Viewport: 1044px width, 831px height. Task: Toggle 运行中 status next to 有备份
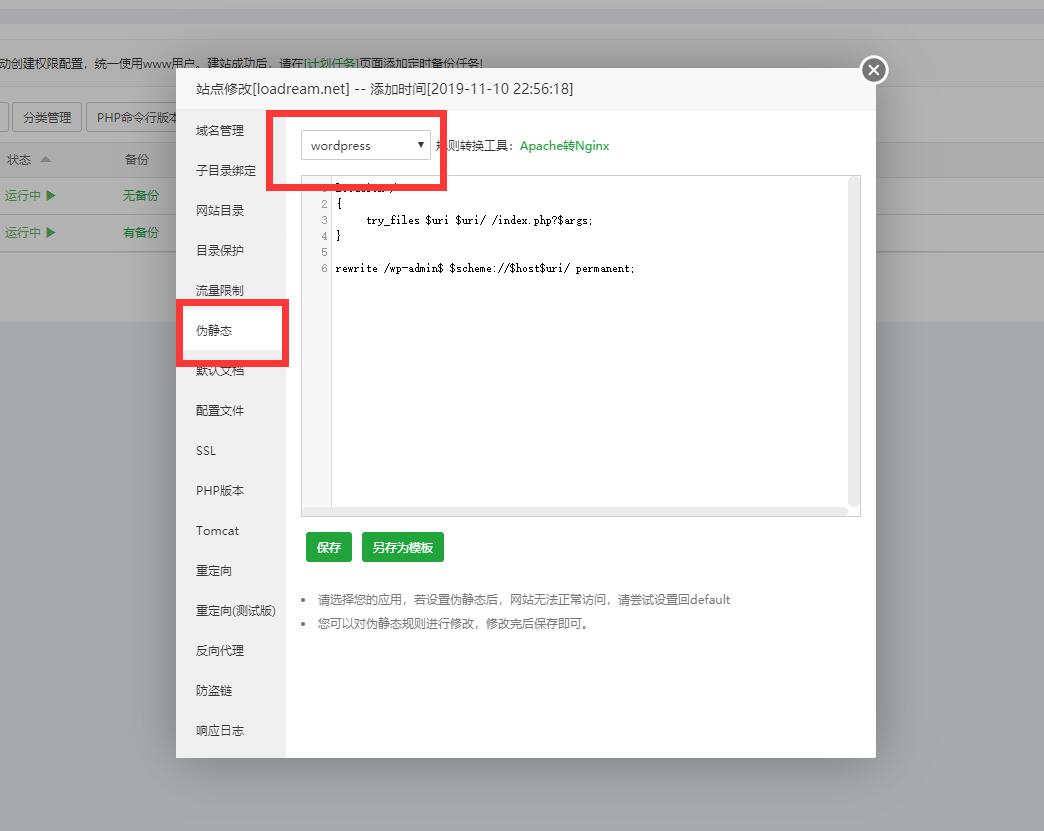point(30,232)
